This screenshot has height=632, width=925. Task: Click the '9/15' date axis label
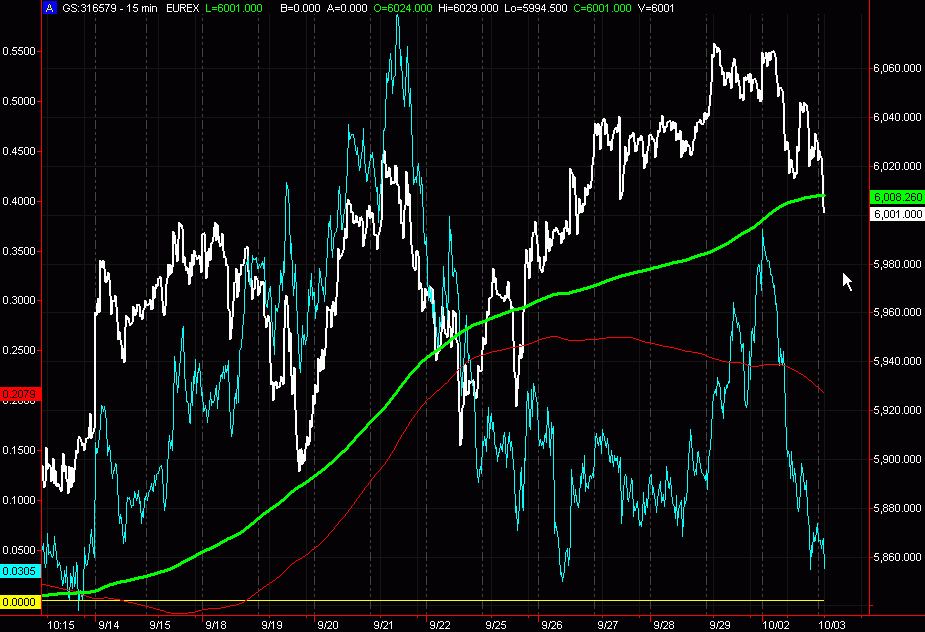coord(160,625)
